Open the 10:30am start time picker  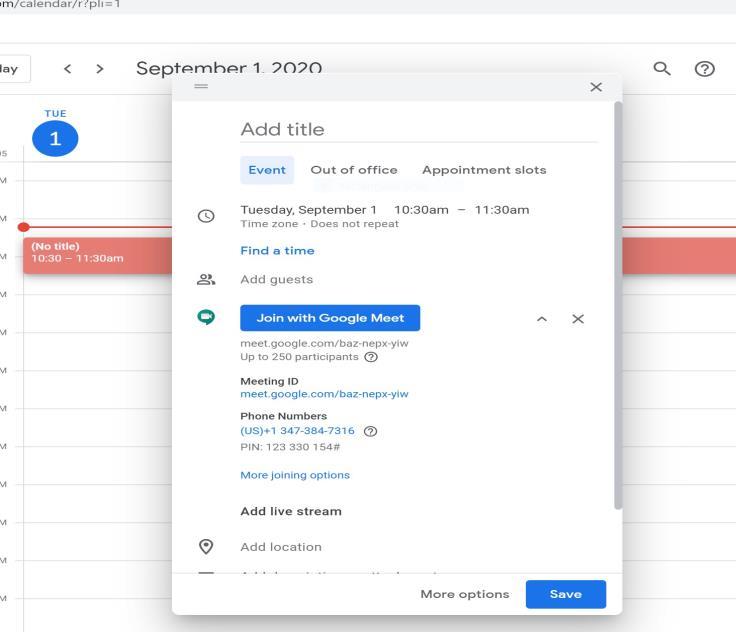[x=421, y=210]
